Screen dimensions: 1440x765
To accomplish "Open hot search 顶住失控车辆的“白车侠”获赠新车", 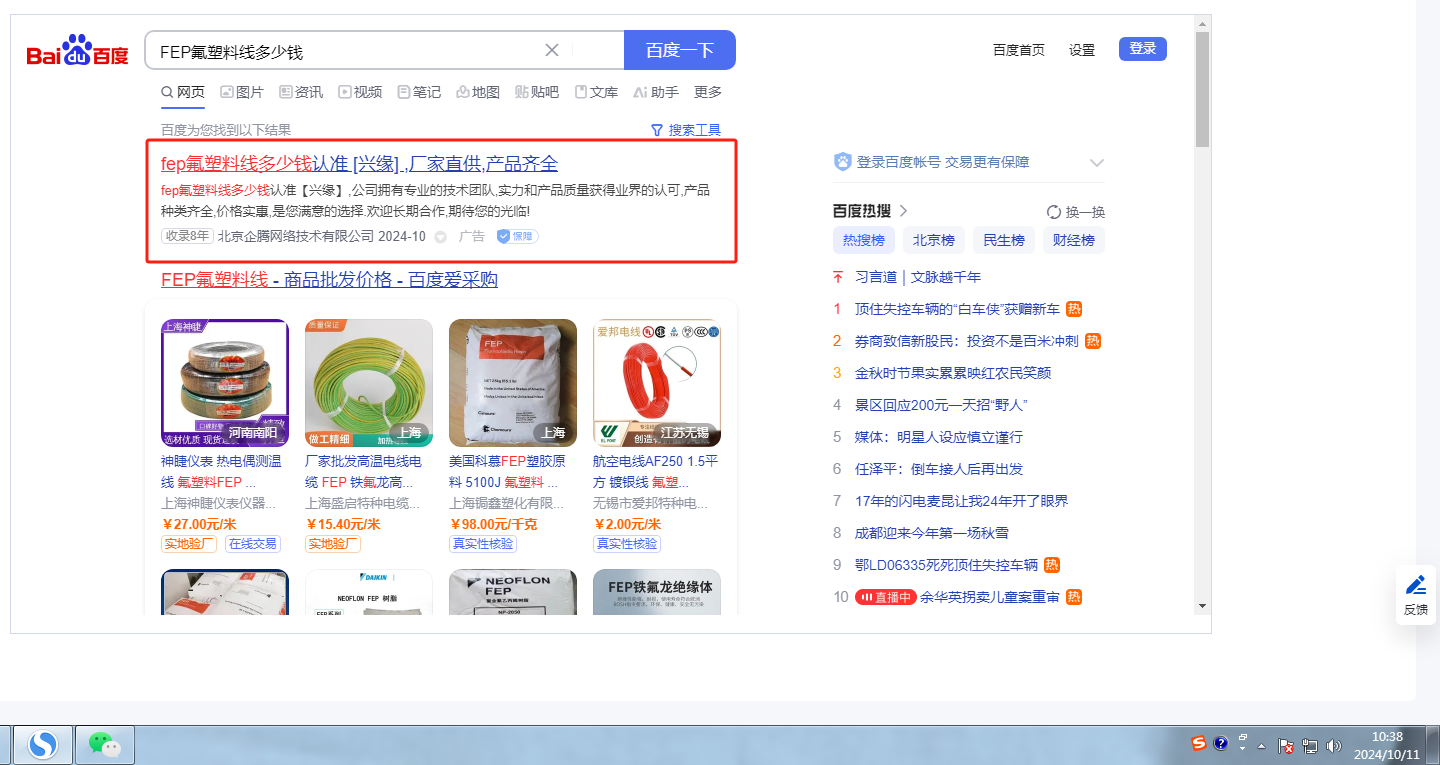I will 957,309.
